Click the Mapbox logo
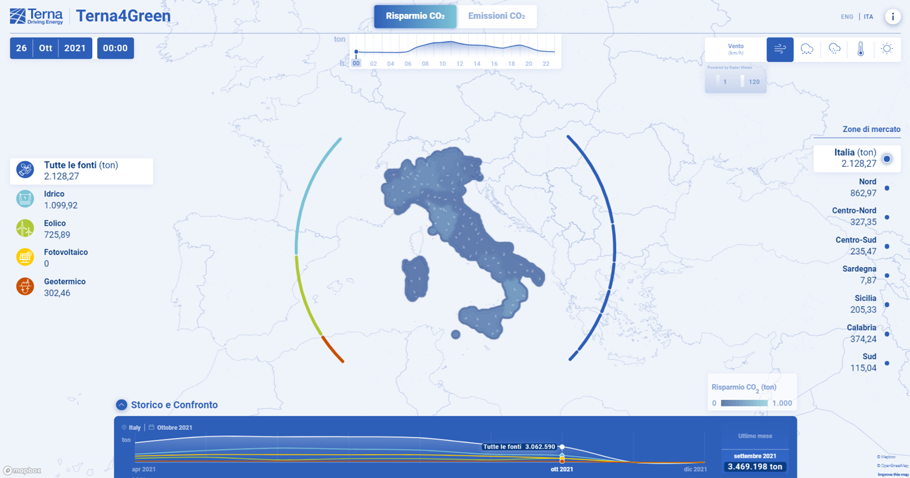The width and height of the screenshot is (910, 478). coord(22,470)
